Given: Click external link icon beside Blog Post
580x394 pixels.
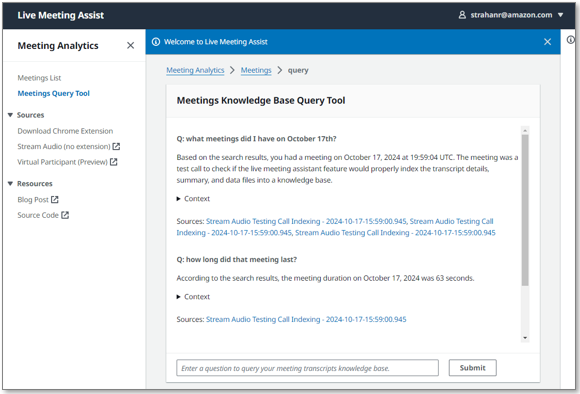Looking at the screenshot, I should click(55, 199).
